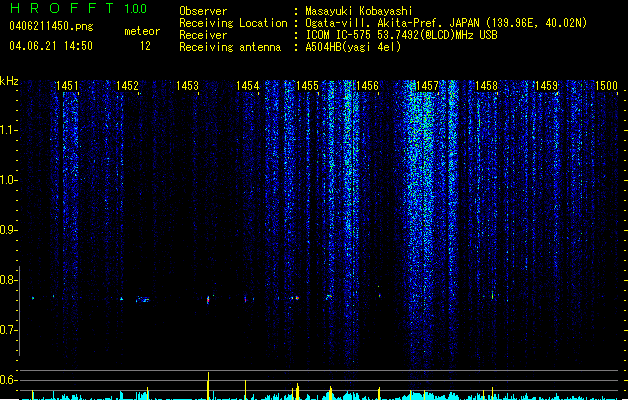Screen dimensions: 629x400
Task: Click the 1452 time marker
Action: [x=127, y=85]
